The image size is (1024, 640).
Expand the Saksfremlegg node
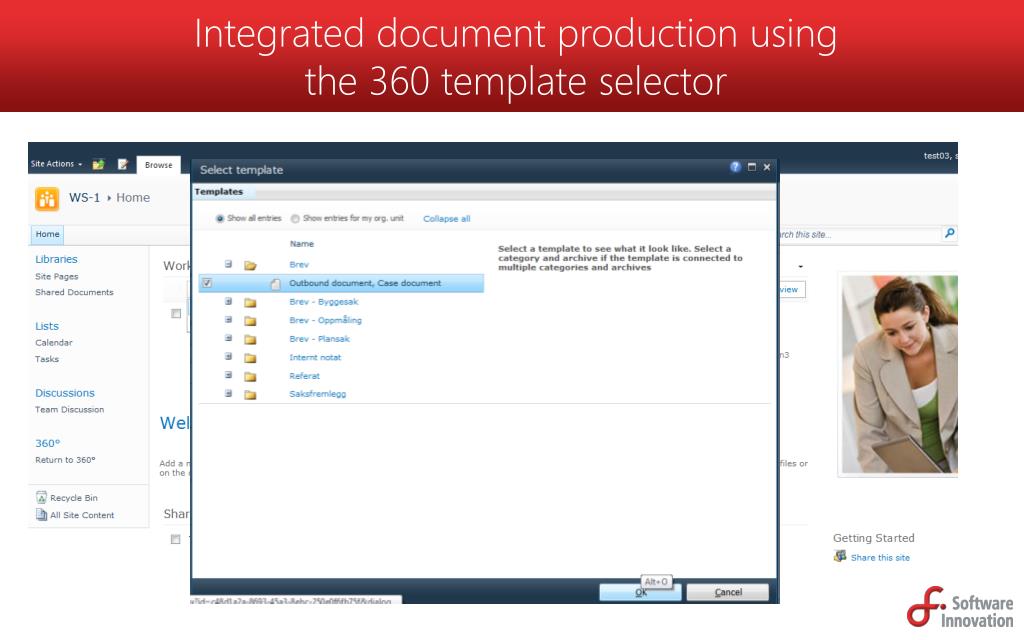coord(229,393)
